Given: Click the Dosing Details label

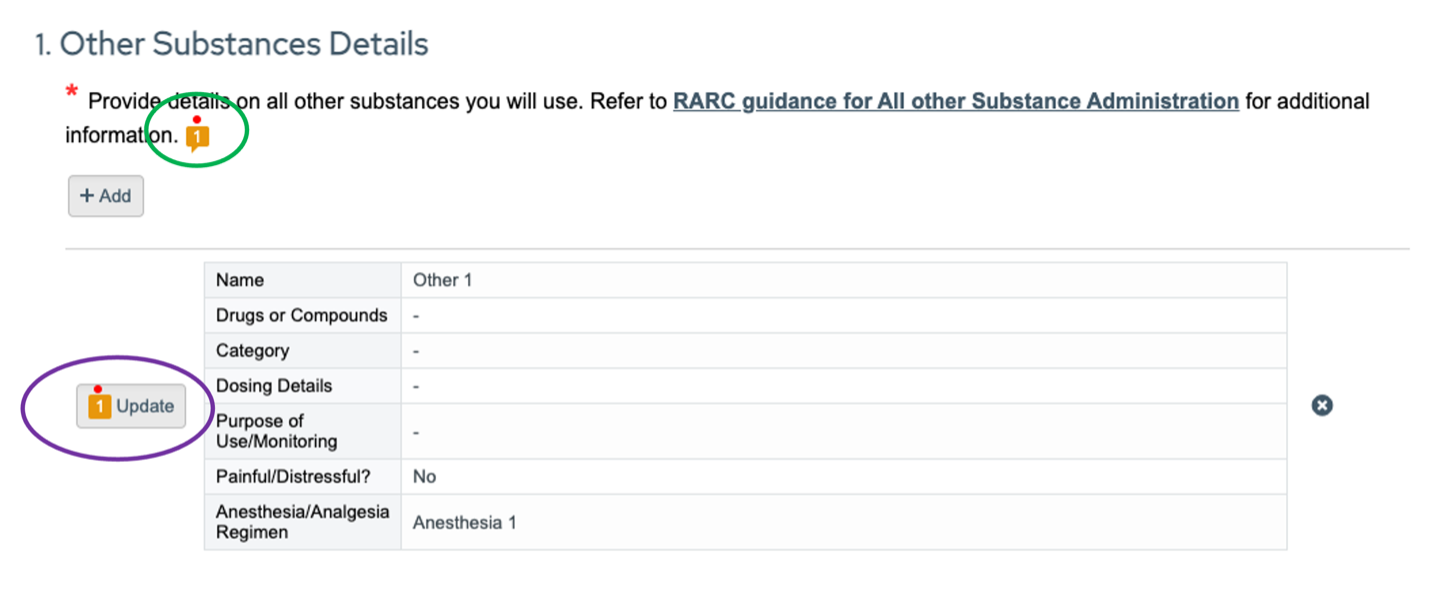Looking at the screenshot, I should tap(274, 386).
